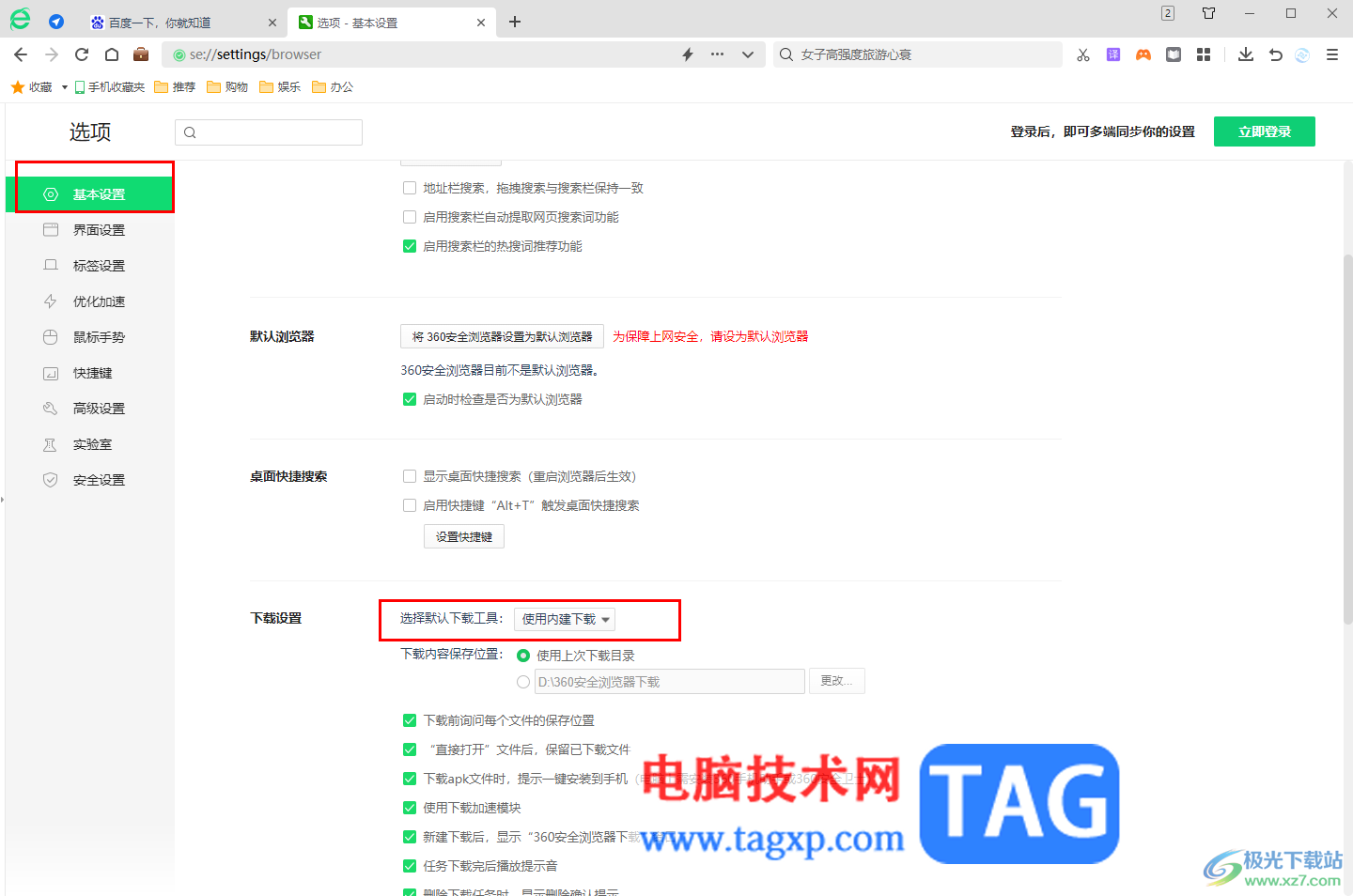Screen dimensions: 1353x896
Task: Open the game controller icon
Action: coord(1143,54)
